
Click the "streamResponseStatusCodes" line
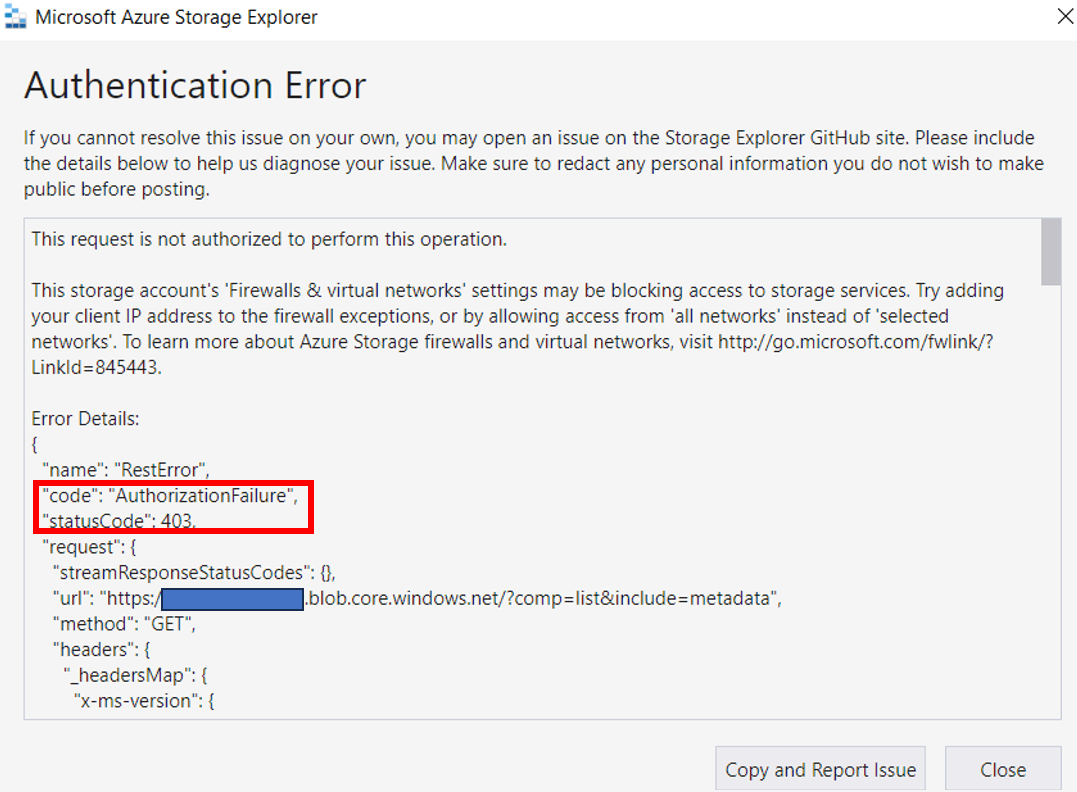(x=194, y=572)
